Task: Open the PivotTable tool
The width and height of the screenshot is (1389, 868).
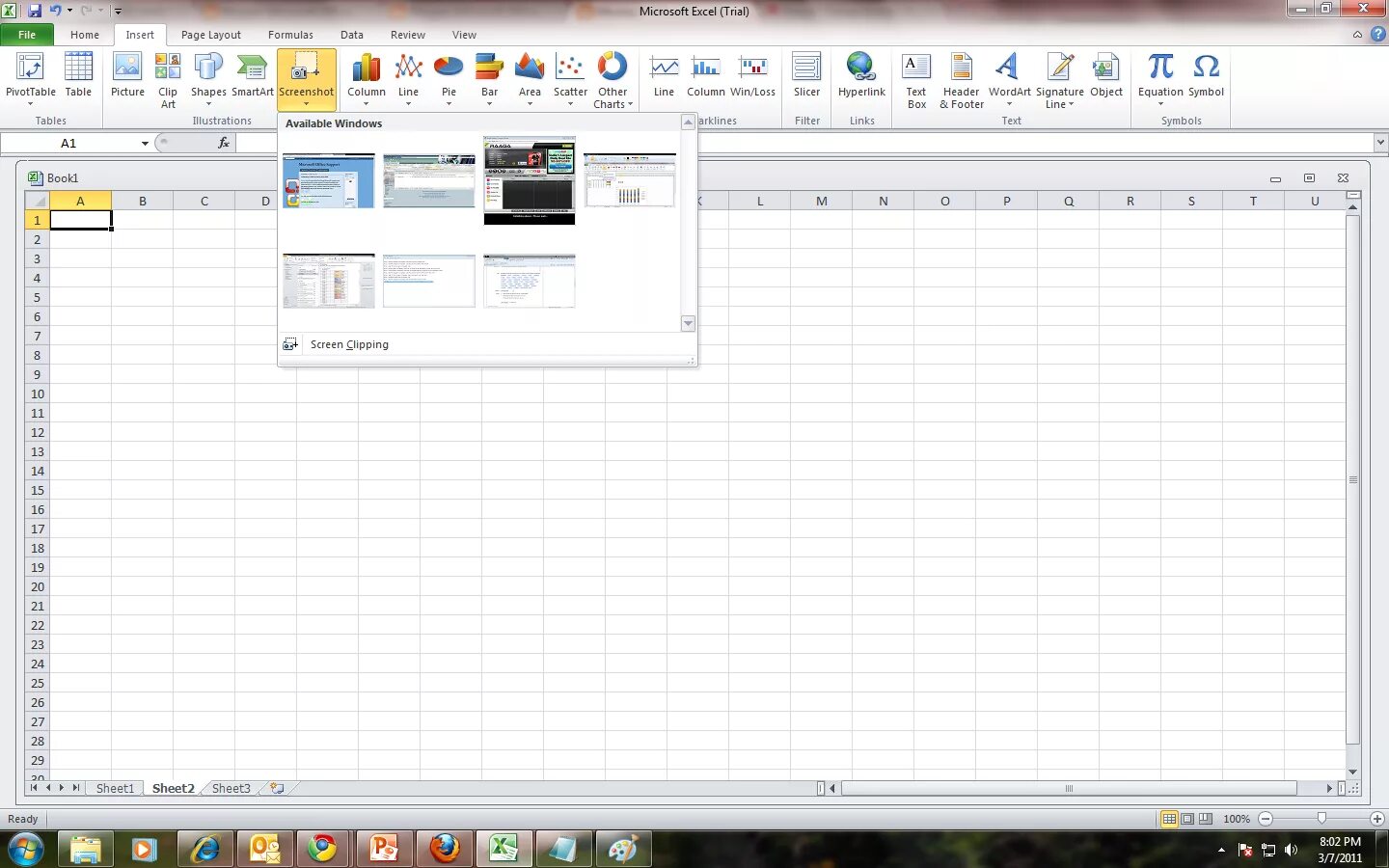Action: point(31,79)
